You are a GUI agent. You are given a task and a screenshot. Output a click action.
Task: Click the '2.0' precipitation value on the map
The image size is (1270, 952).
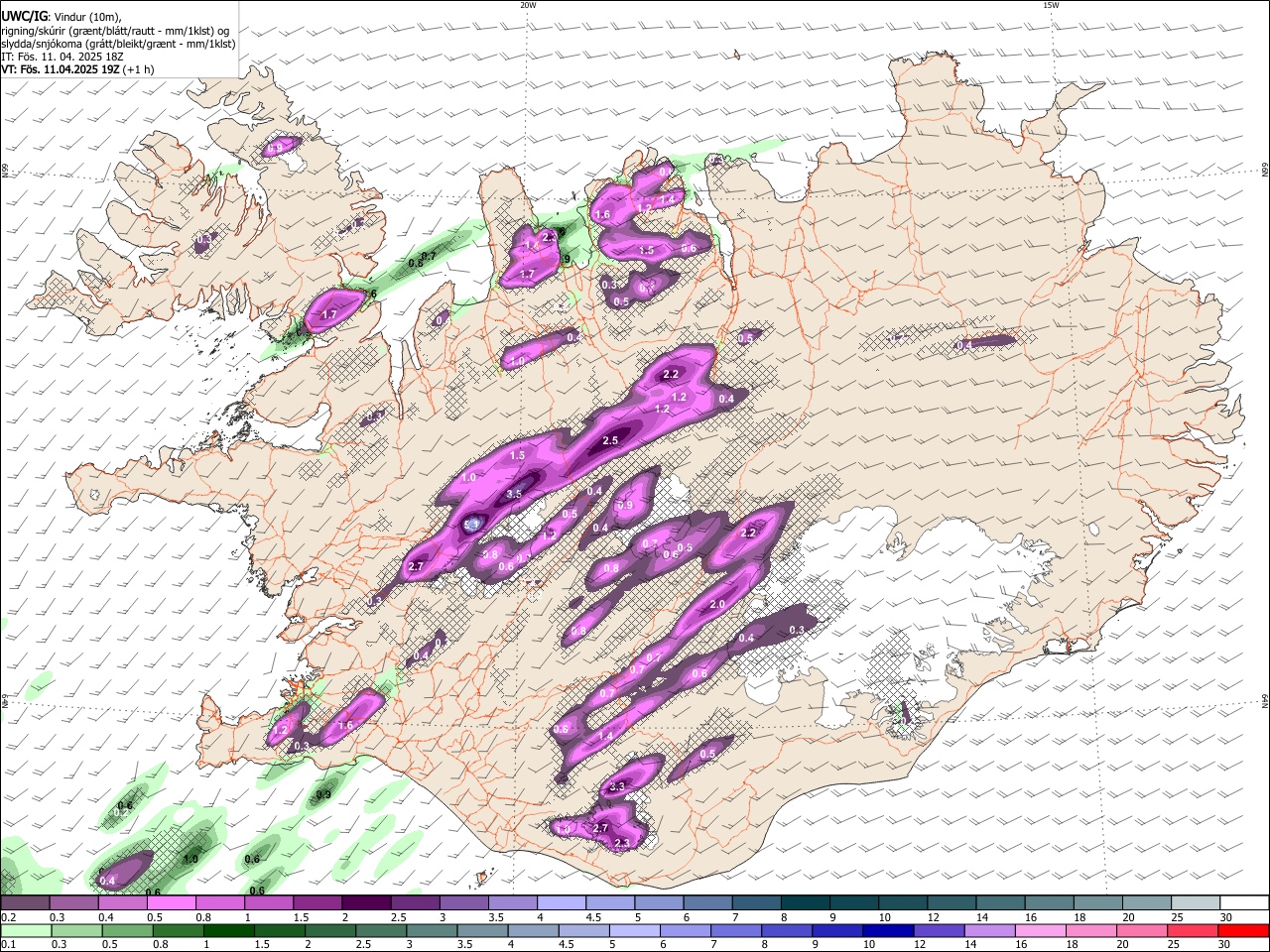click(717, 604)
